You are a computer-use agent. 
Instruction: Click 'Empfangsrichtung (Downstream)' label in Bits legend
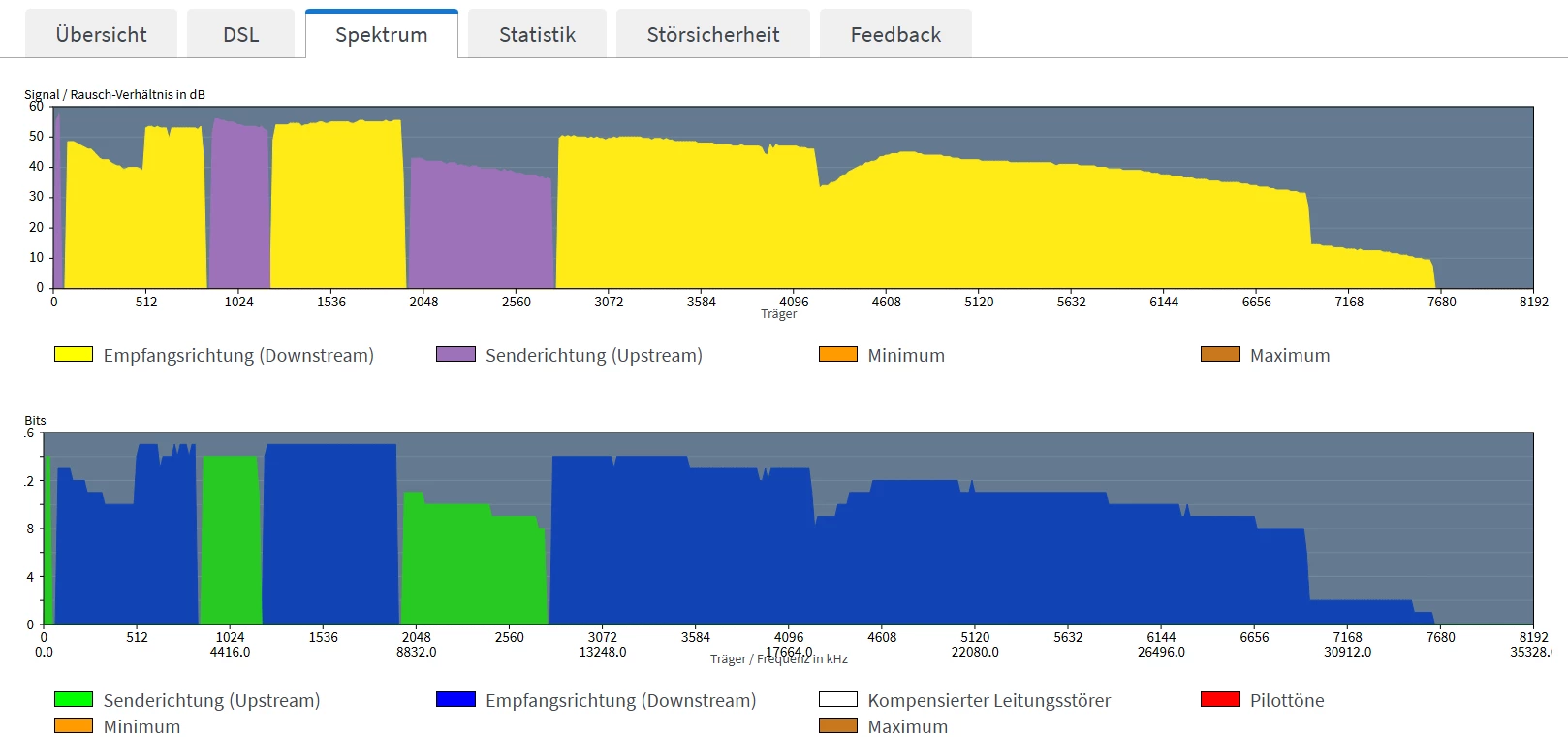pos(621,700)
